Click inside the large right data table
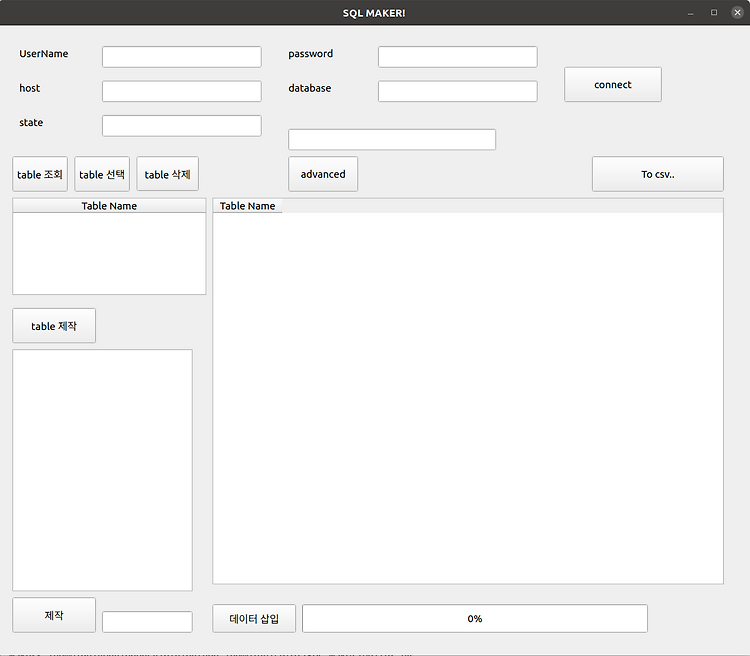 pos(468,398)
